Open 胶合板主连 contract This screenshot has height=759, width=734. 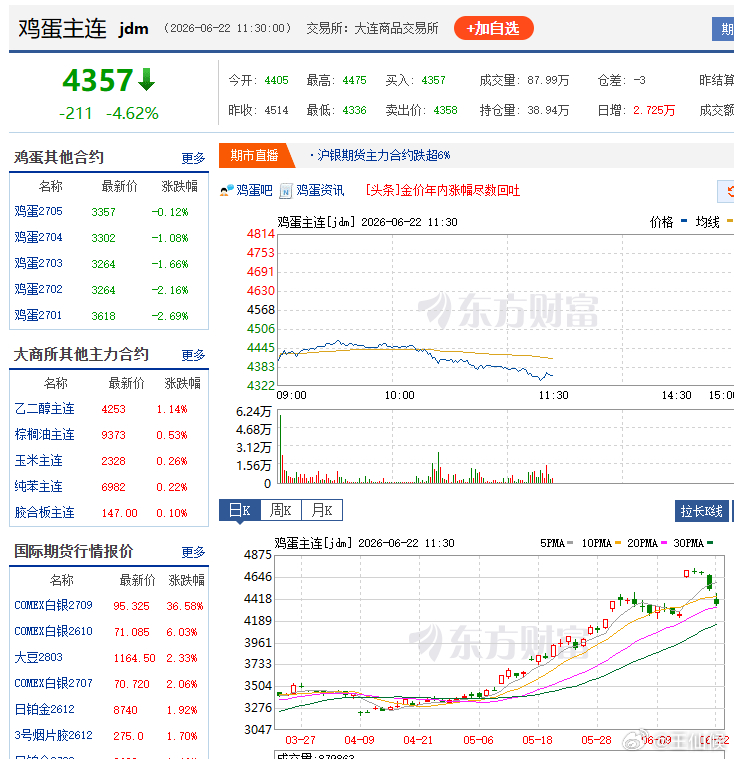45,513
